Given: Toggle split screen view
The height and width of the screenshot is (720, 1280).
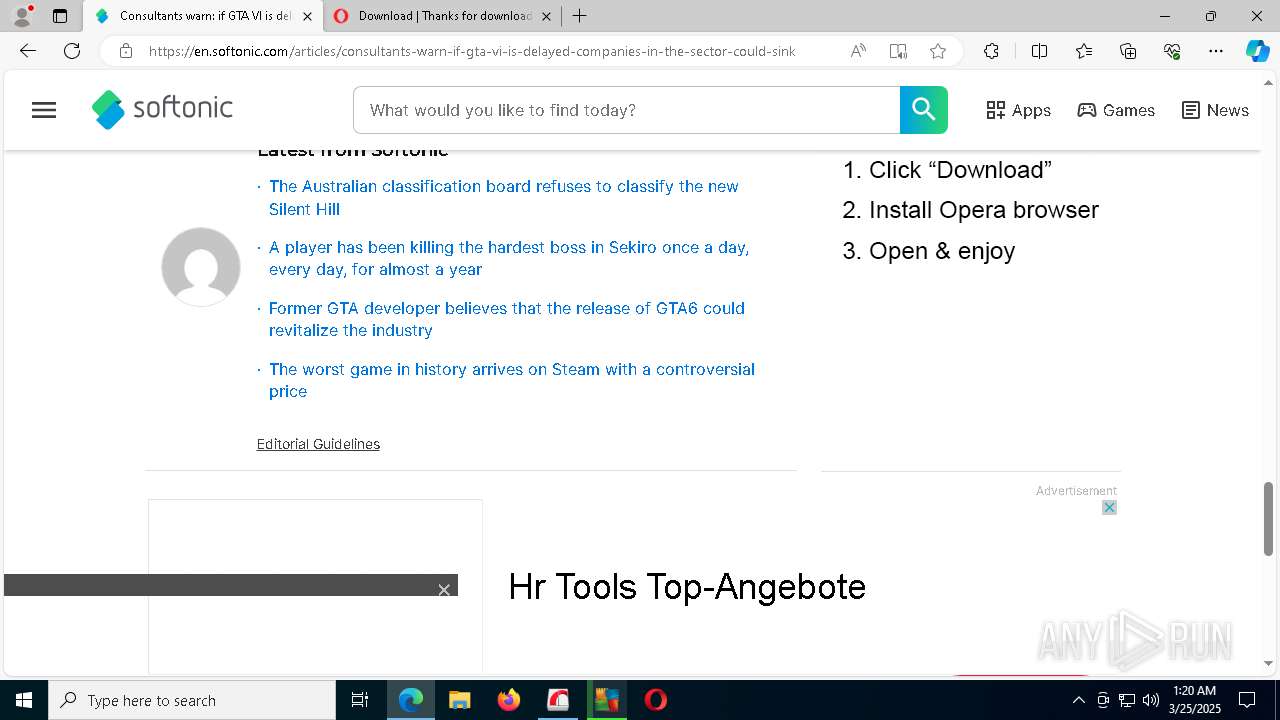Looking at the screenshot, I should [x=1039, y=51].
